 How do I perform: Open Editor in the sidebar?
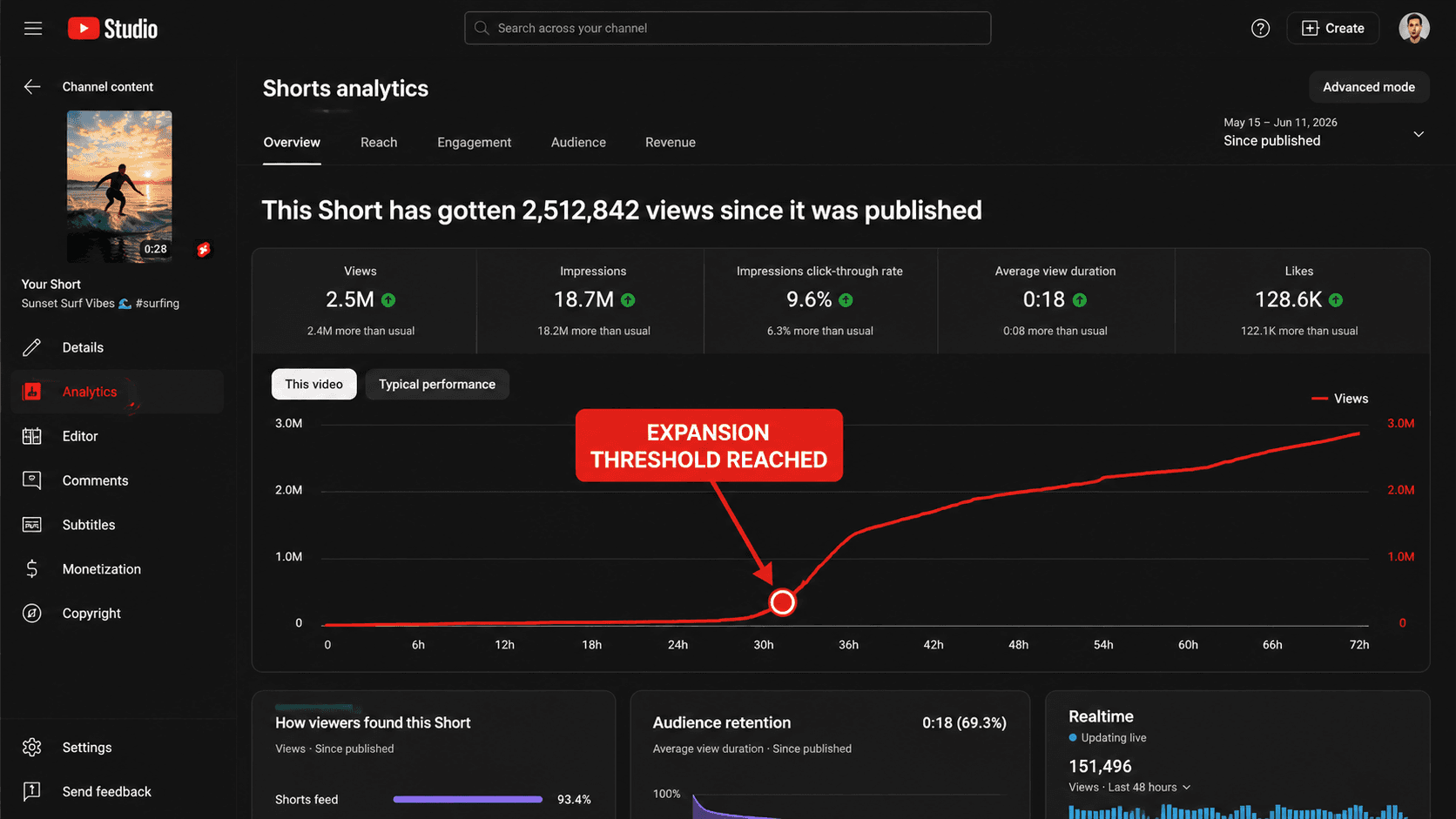point(118,436)
